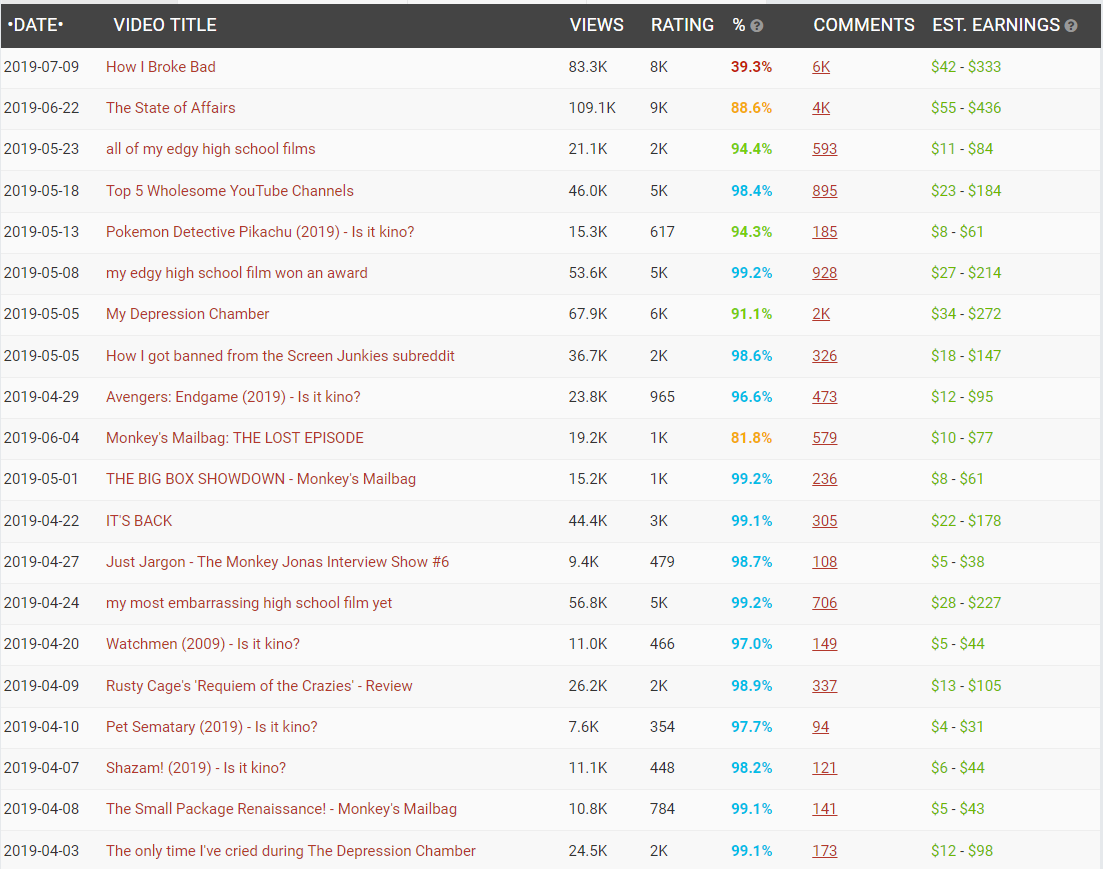Select the red 39.3% rating value
The image size is (1104, 869).
(751, 67)
